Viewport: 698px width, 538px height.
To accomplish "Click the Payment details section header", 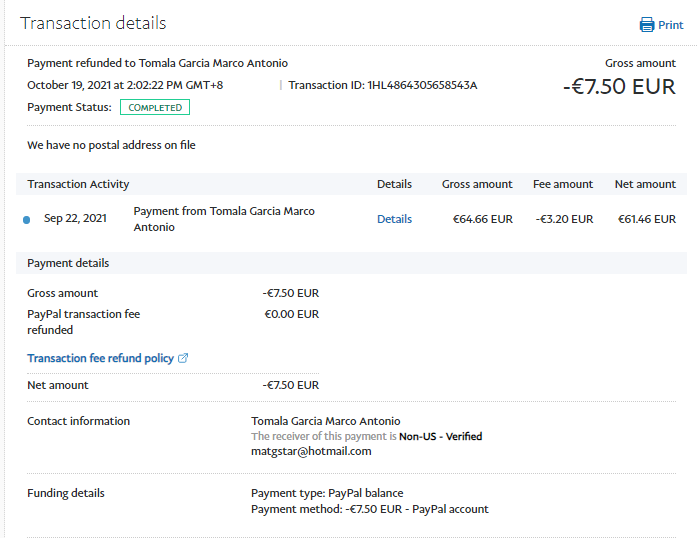I will (68, 263).
